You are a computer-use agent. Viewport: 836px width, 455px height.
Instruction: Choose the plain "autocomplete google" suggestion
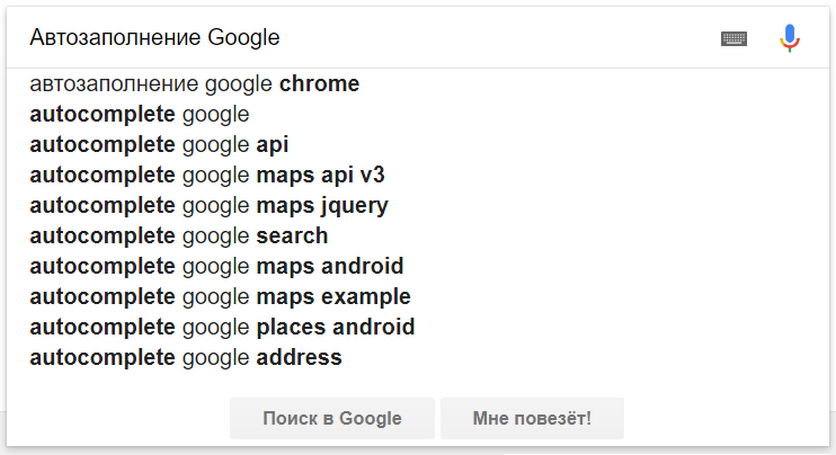[140, 114]
